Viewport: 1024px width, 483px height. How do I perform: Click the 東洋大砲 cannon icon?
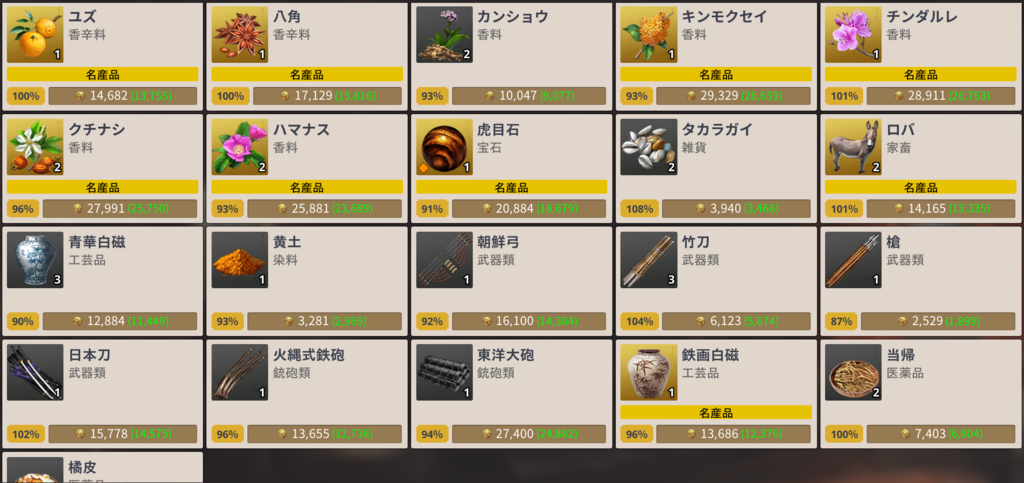pos(444,372)
